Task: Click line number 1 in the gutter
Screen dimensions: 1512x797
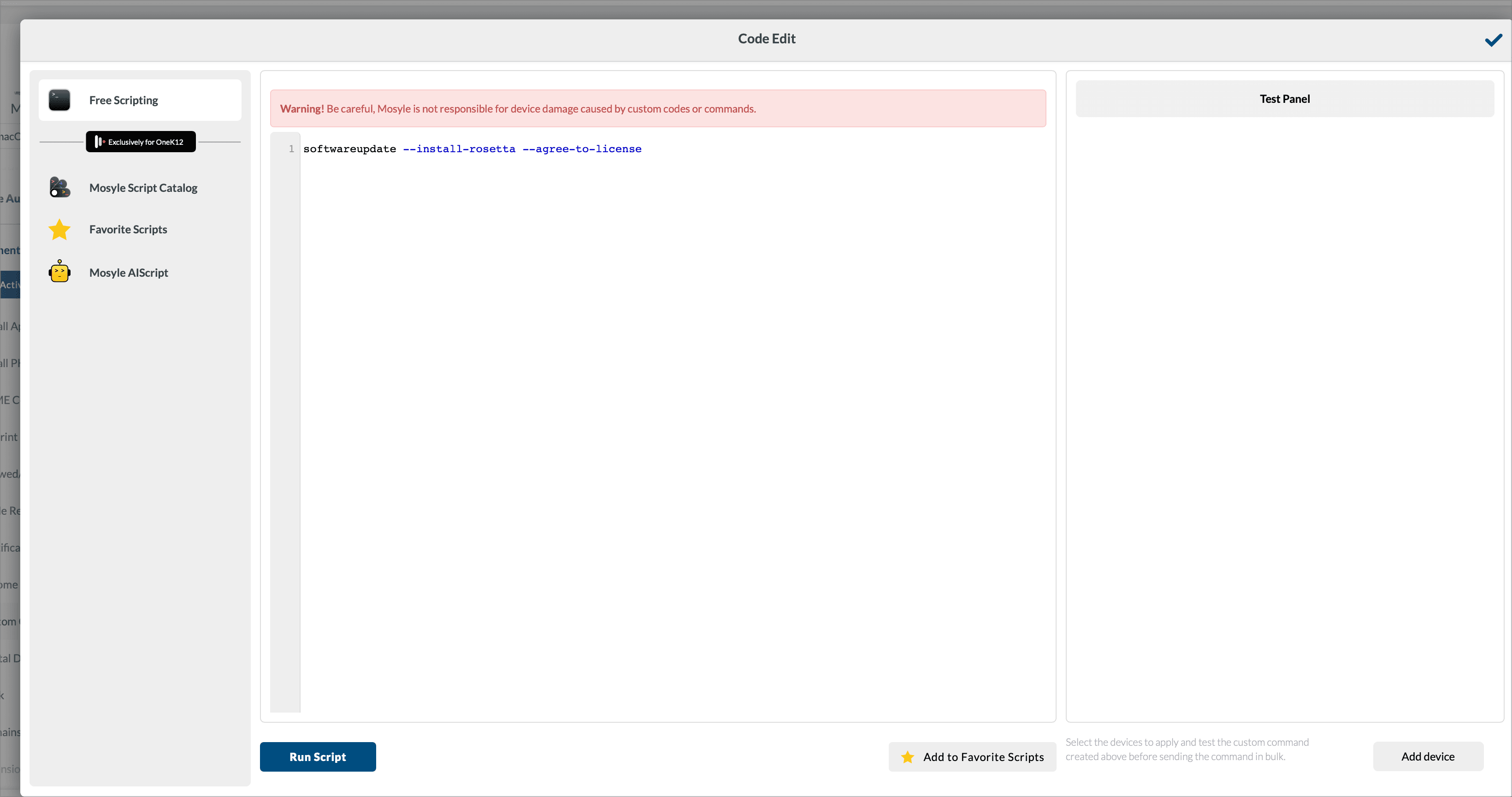Action: [291, 149]
